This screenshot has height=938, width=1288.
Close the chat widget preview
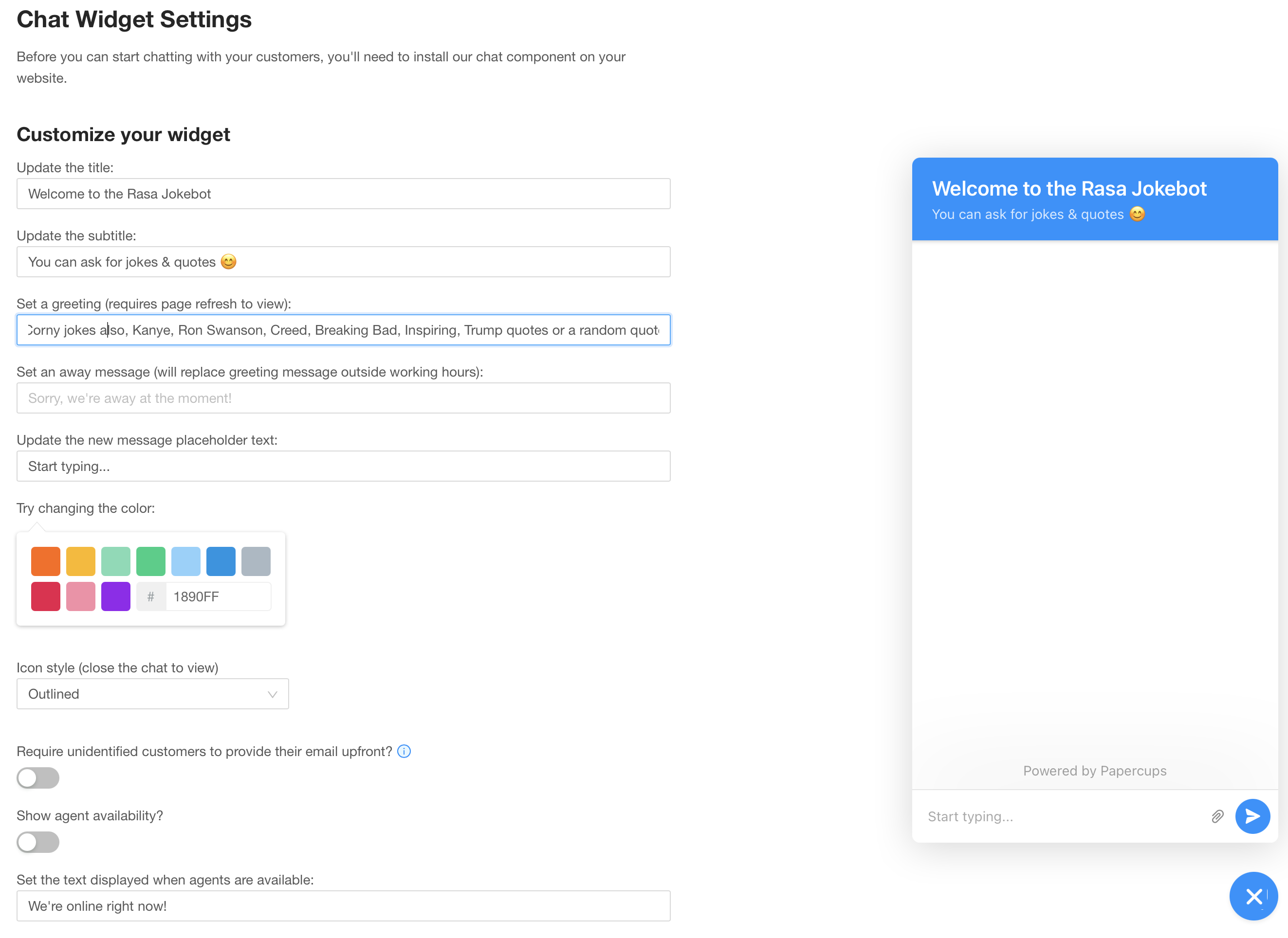[1253, 896]
